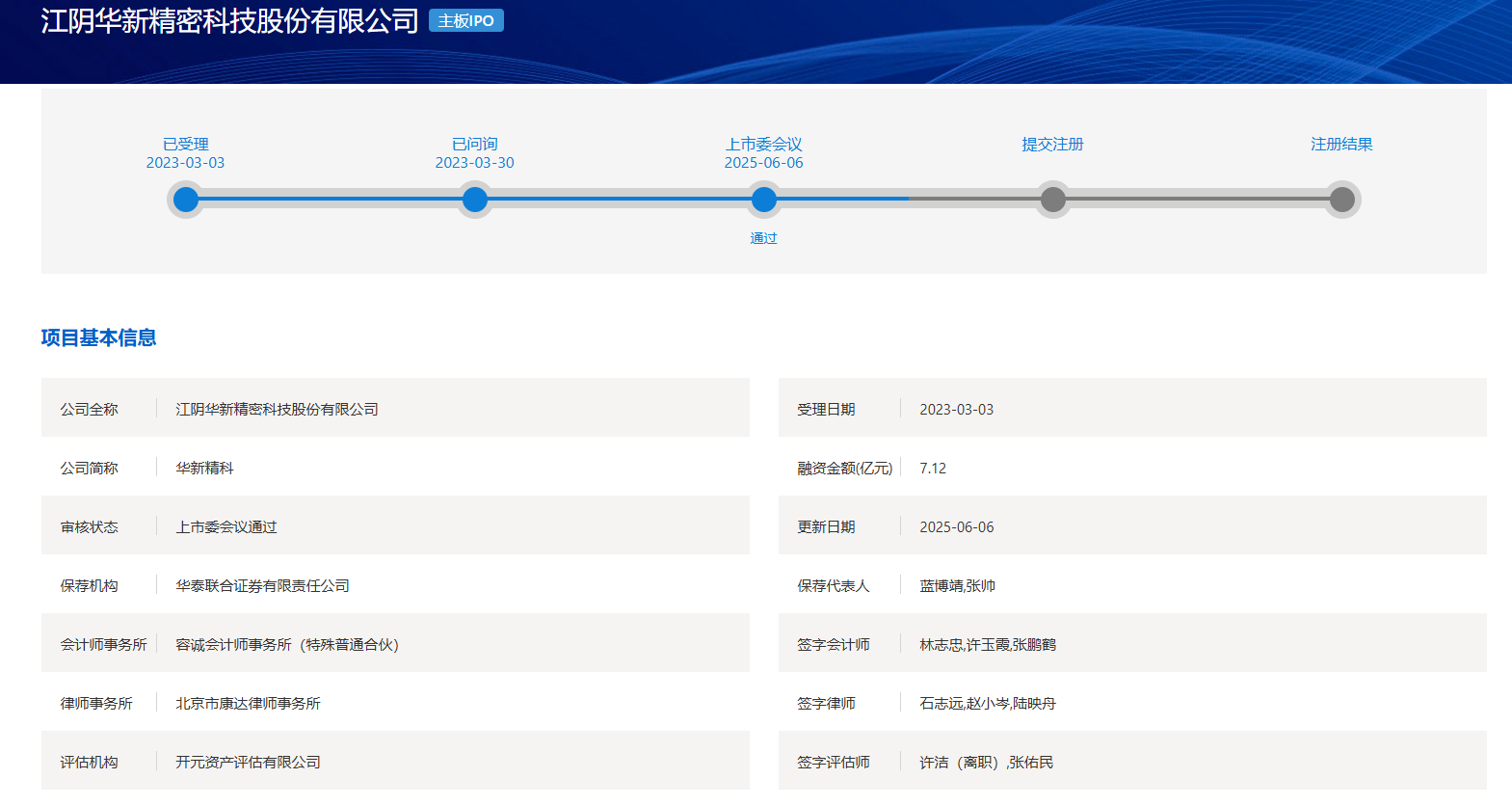The height and width of the screenshot is (806, 1512).
Task: Click the 项目基本信息 section heading
Action: [x=98, y=337]
